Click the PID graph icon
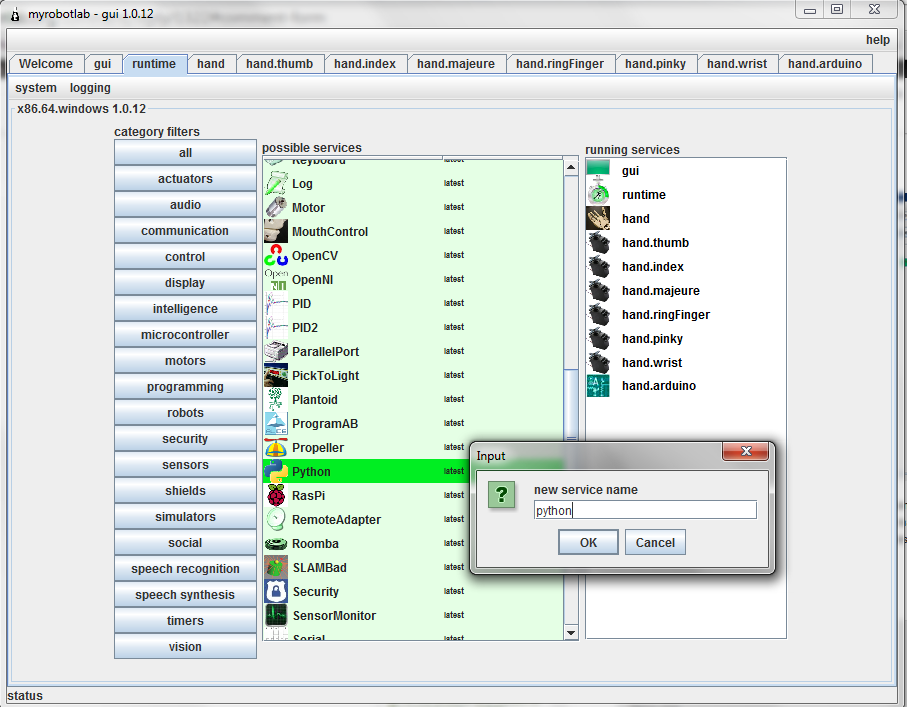The width and height of the screenshot is (907, 707). tap(276, 303)
